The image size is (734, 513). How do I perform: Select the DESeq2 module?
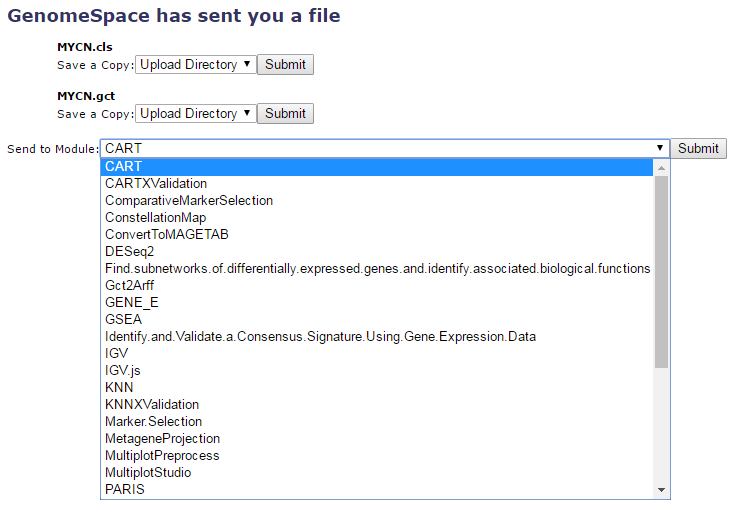click(130, 252)
